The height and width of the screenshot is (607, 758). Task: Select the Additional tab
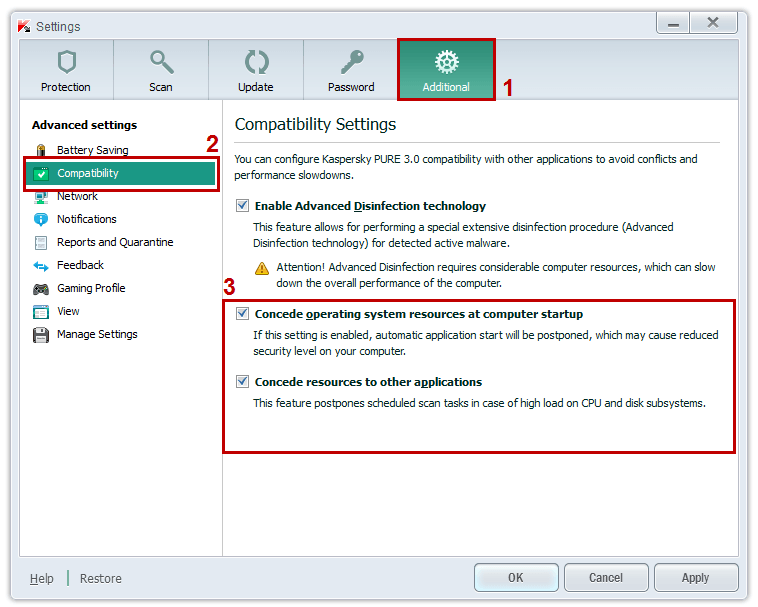point(447,70)
